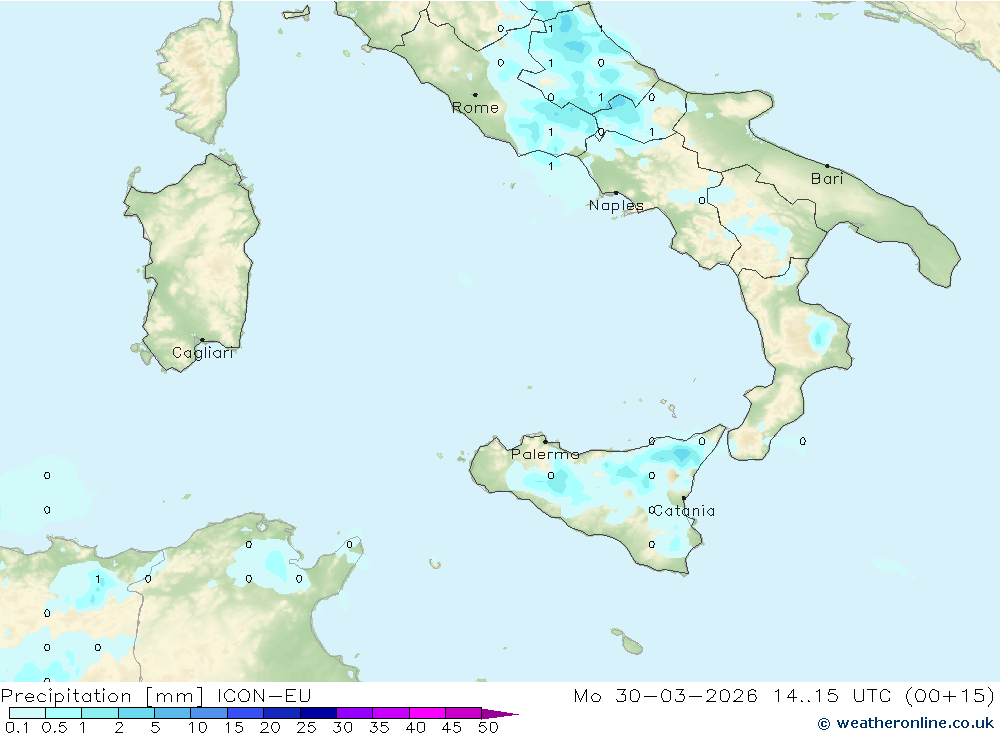Click the legend label '10'

click(x=198, y=727)
